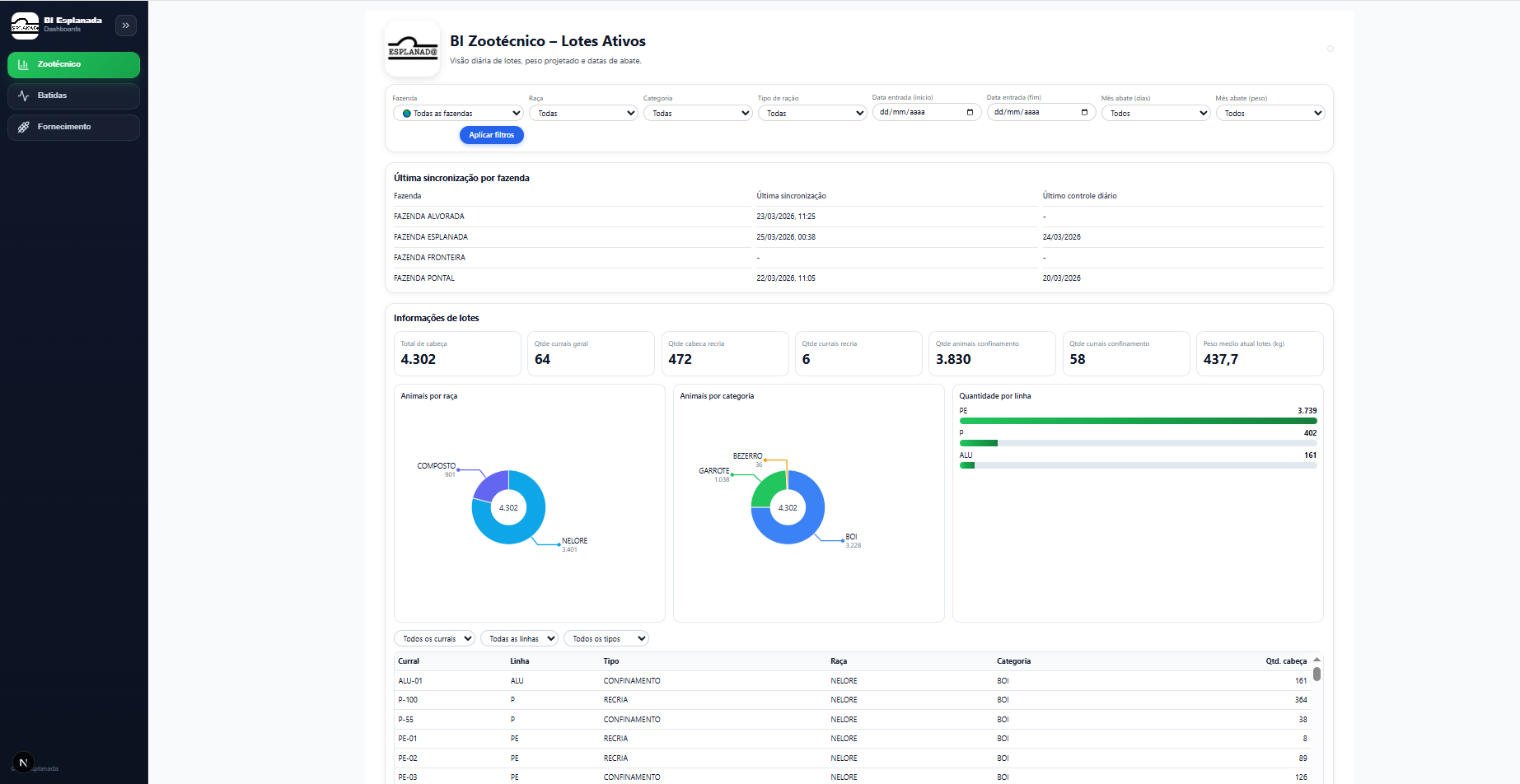The image size is (1520, 784).
Task: Open the Todos os currais table filter
Action: (x=435, y=639)
